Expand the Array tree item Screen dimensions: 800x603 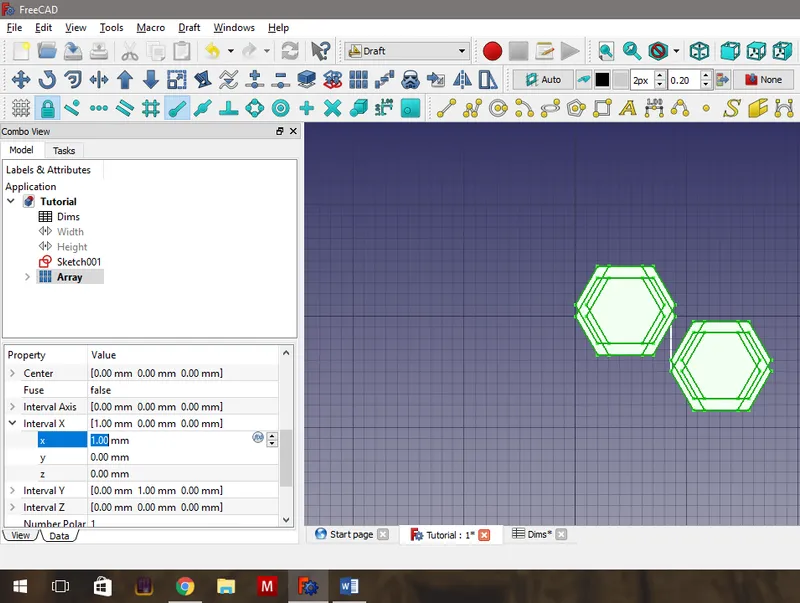[27, 277]
